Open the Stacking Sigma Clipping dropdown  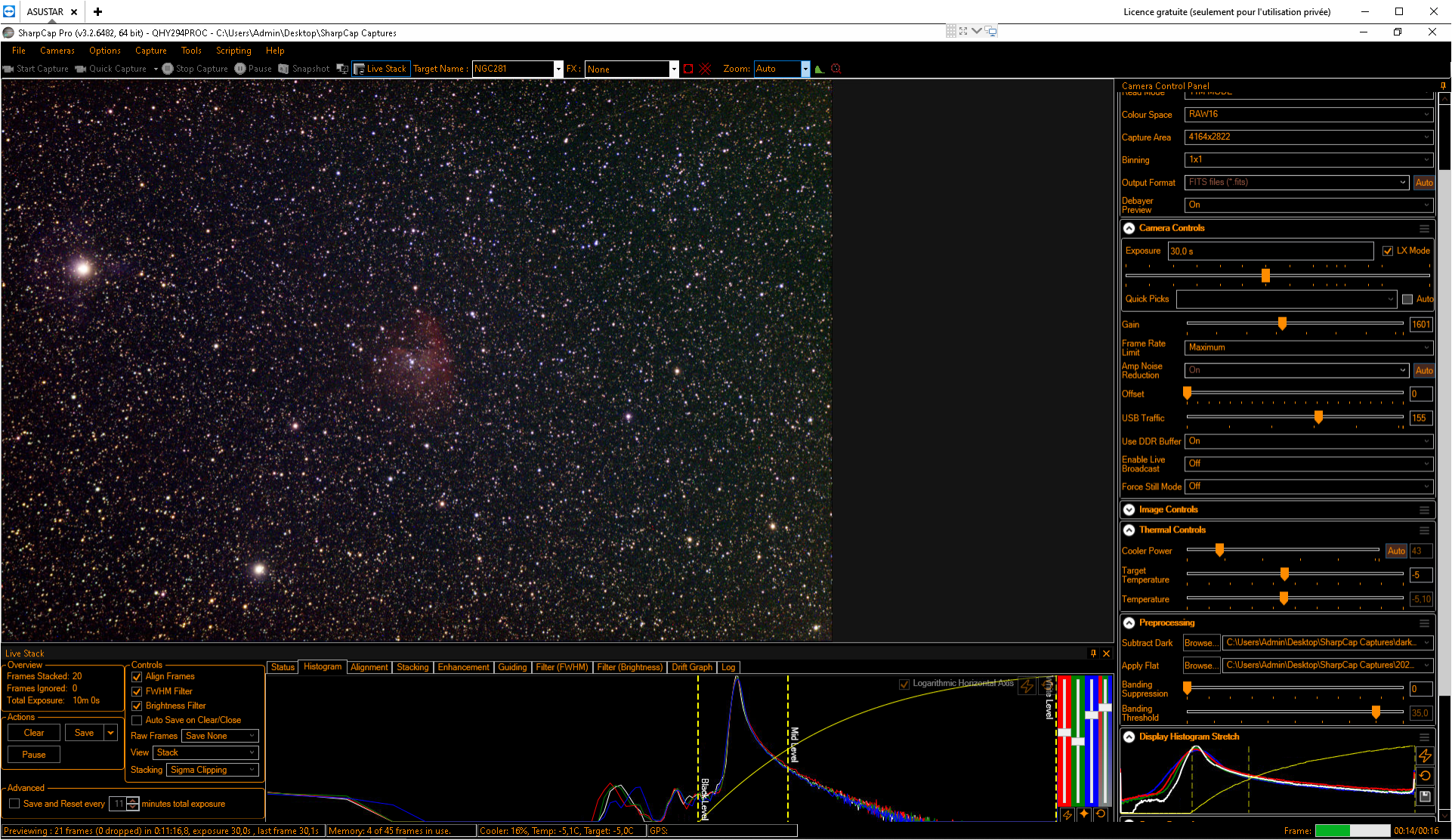(x=213, y=770)
